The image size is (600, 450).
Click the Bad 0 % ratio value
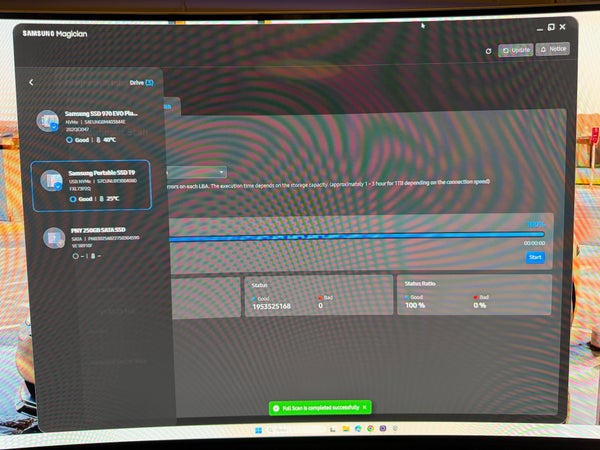pyautogui.click(x=479, y=305)
